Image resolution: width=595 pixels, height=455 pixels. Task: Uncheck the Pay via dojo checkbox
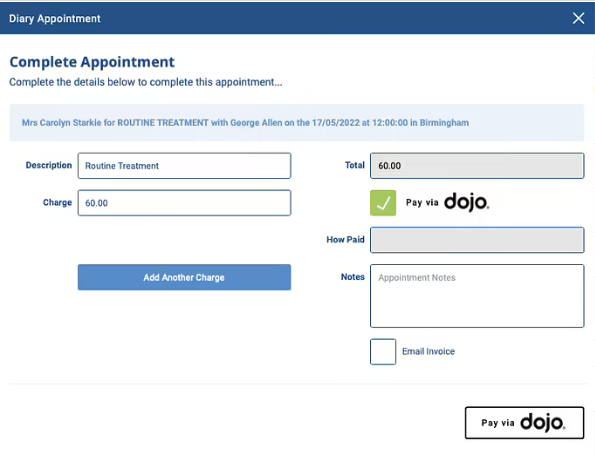[x=383, y=203]
